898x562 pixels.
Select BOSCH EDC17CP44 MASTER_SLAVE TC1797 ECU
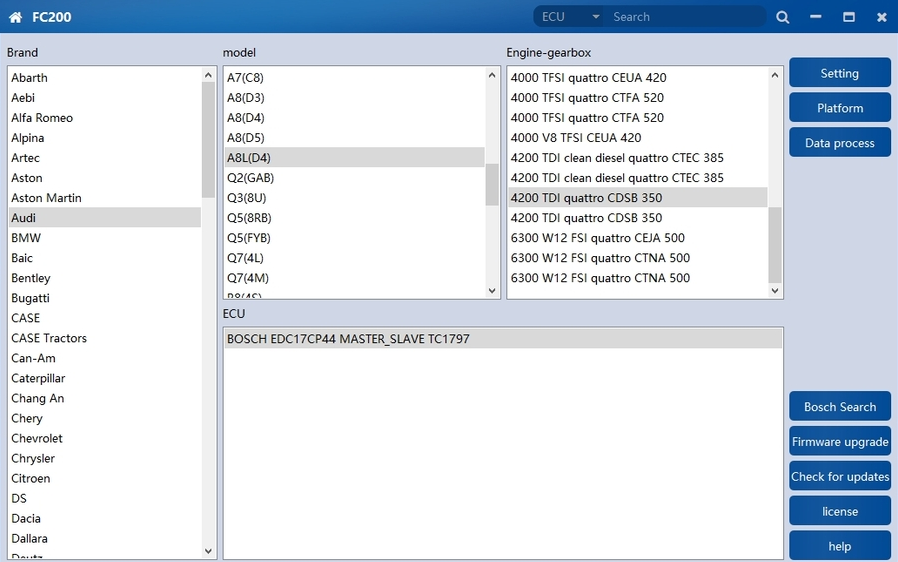tap(348, 339)
